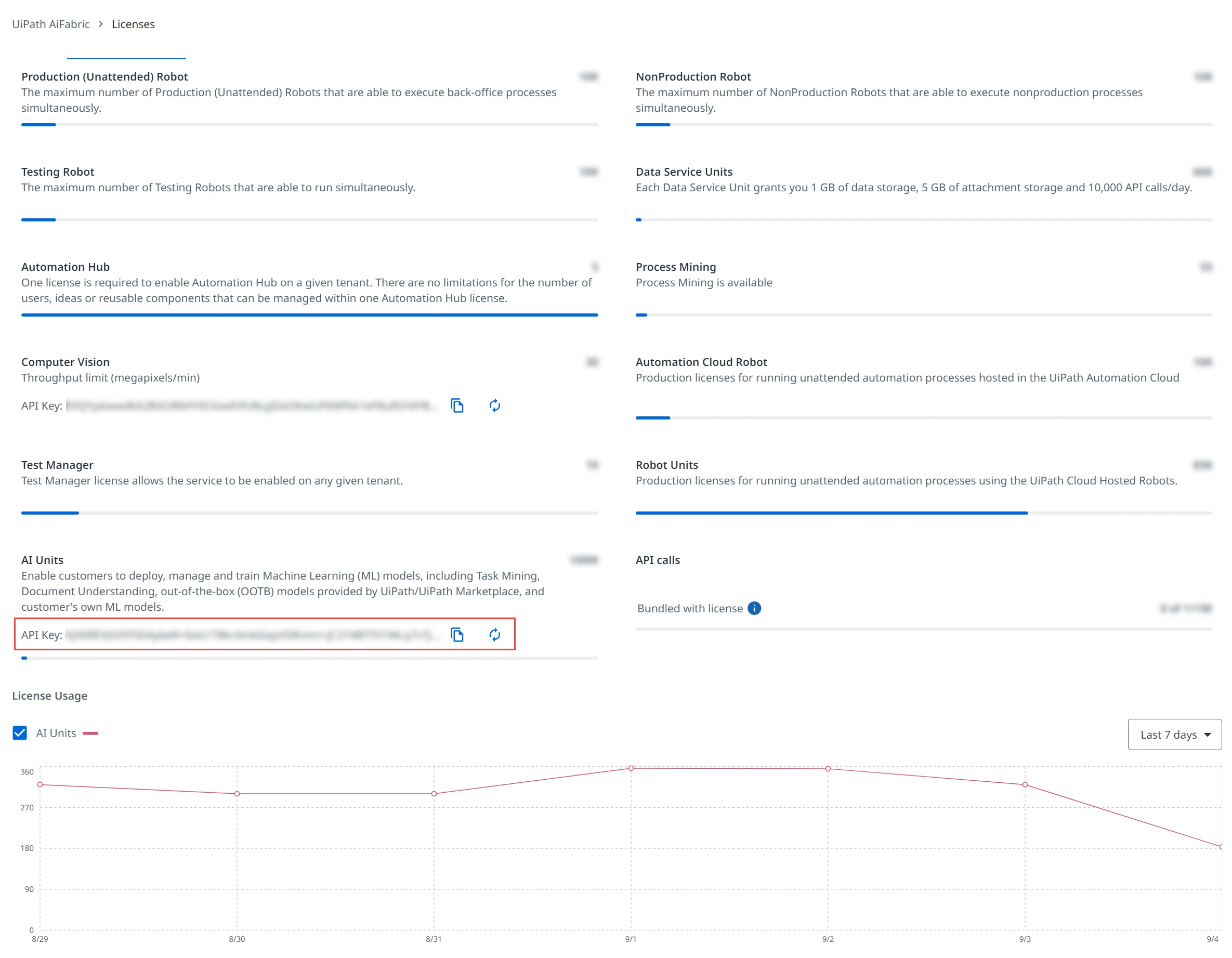The width and height of the screenshot is (1232, 958).
Task: Click the License Usage section title
Action: tap(49, 695)
